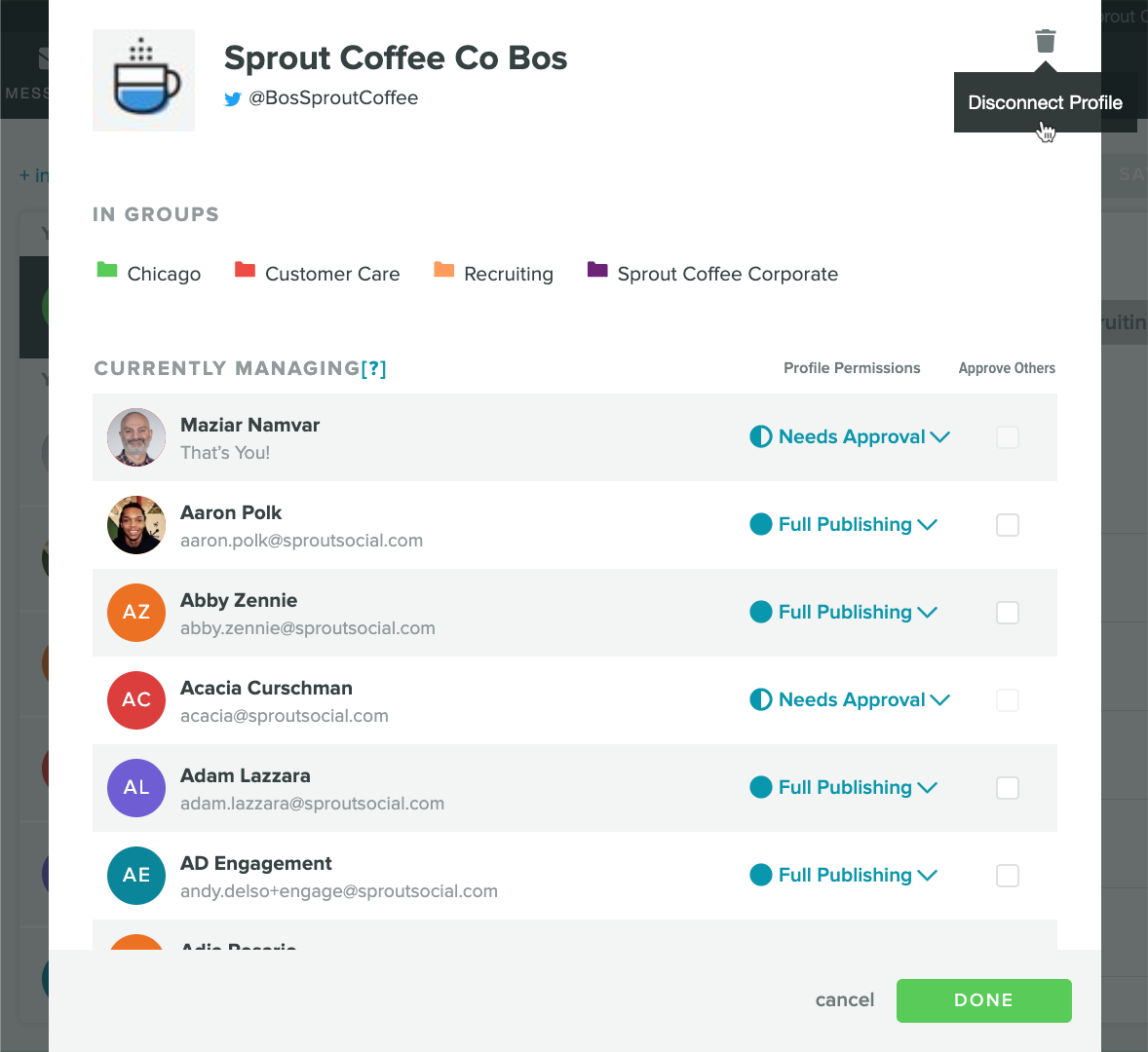
Task: Enable Approve Others for Adam Lazzara
Action: (x=1008, y=788)
